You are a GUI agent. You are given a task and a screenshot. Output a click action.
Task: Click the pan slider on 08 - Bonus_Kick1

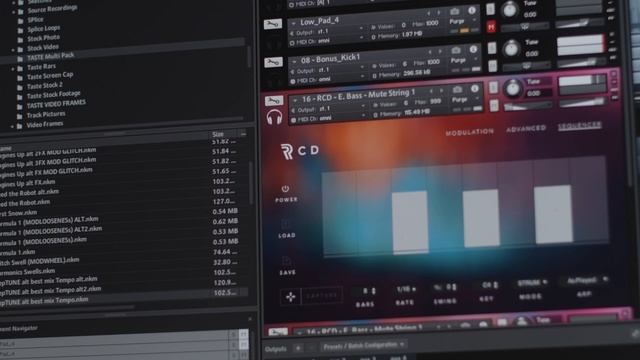(527, 66)
